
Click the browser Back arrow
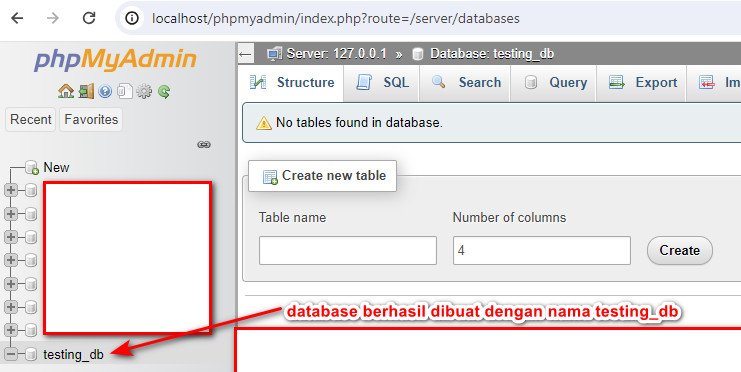click(x=17, y=18)
